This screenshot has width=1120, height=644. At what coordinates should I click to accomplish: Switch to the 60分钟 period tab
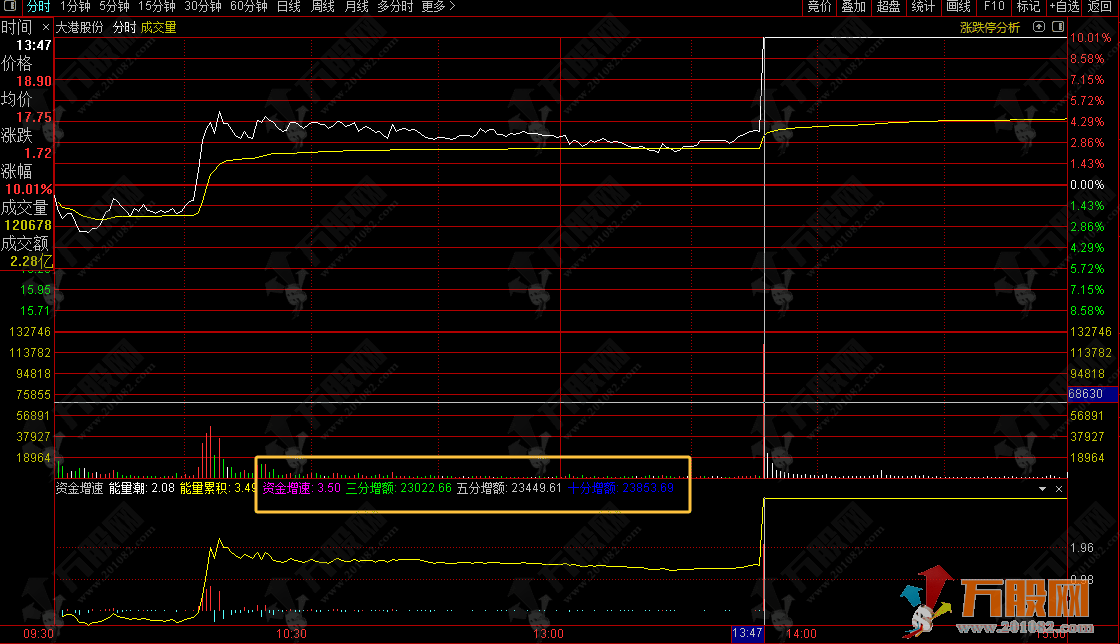click(248, 7)
